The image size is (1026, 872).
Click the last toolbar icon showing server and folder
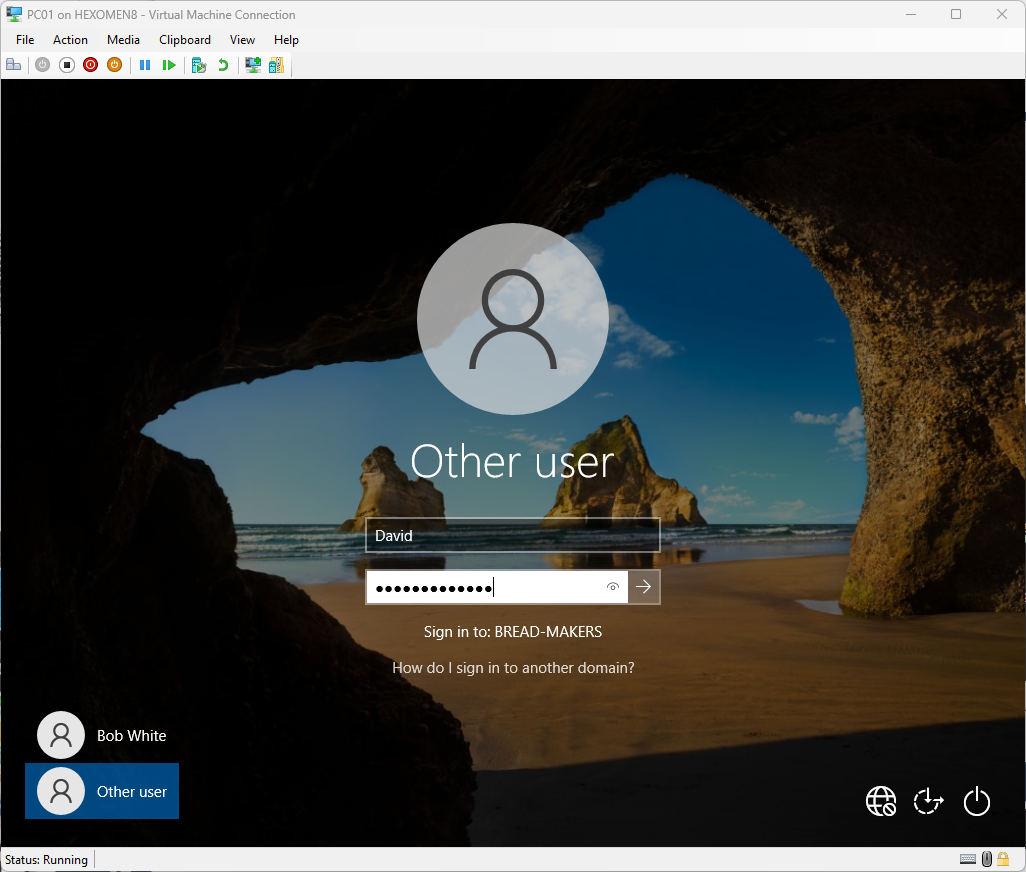coord(276,65)
